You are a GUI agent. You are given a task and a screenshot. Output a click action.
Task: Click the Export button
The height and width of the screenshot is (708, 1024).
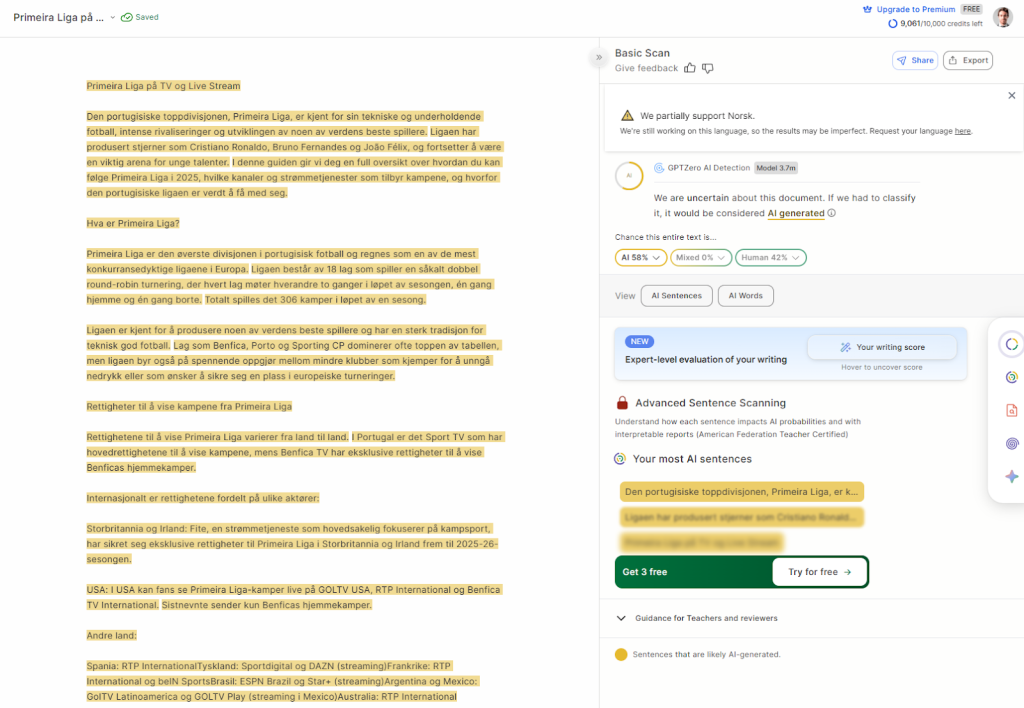967,60
